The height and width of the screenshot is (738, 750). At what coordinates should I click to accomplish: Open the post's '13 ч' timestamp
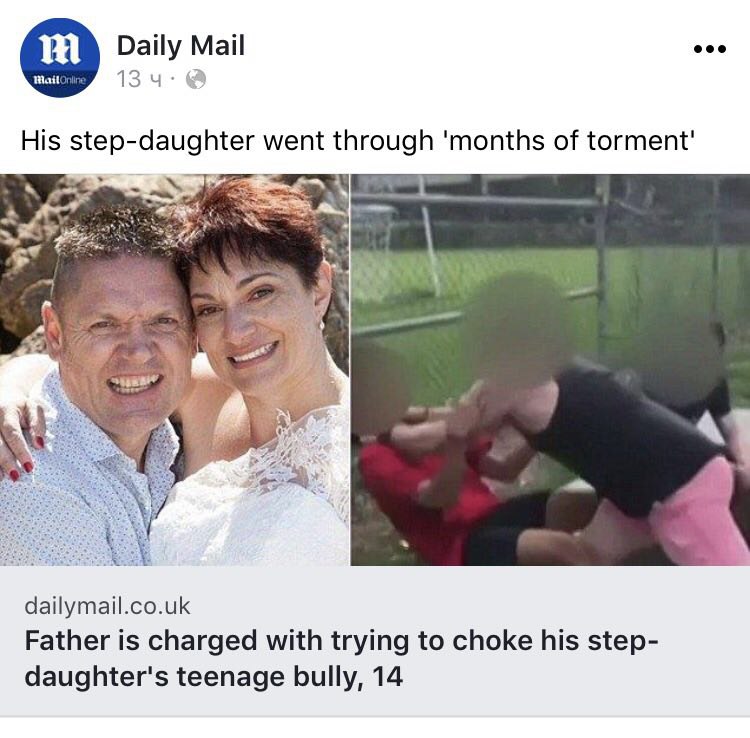(x=139, y=79)
